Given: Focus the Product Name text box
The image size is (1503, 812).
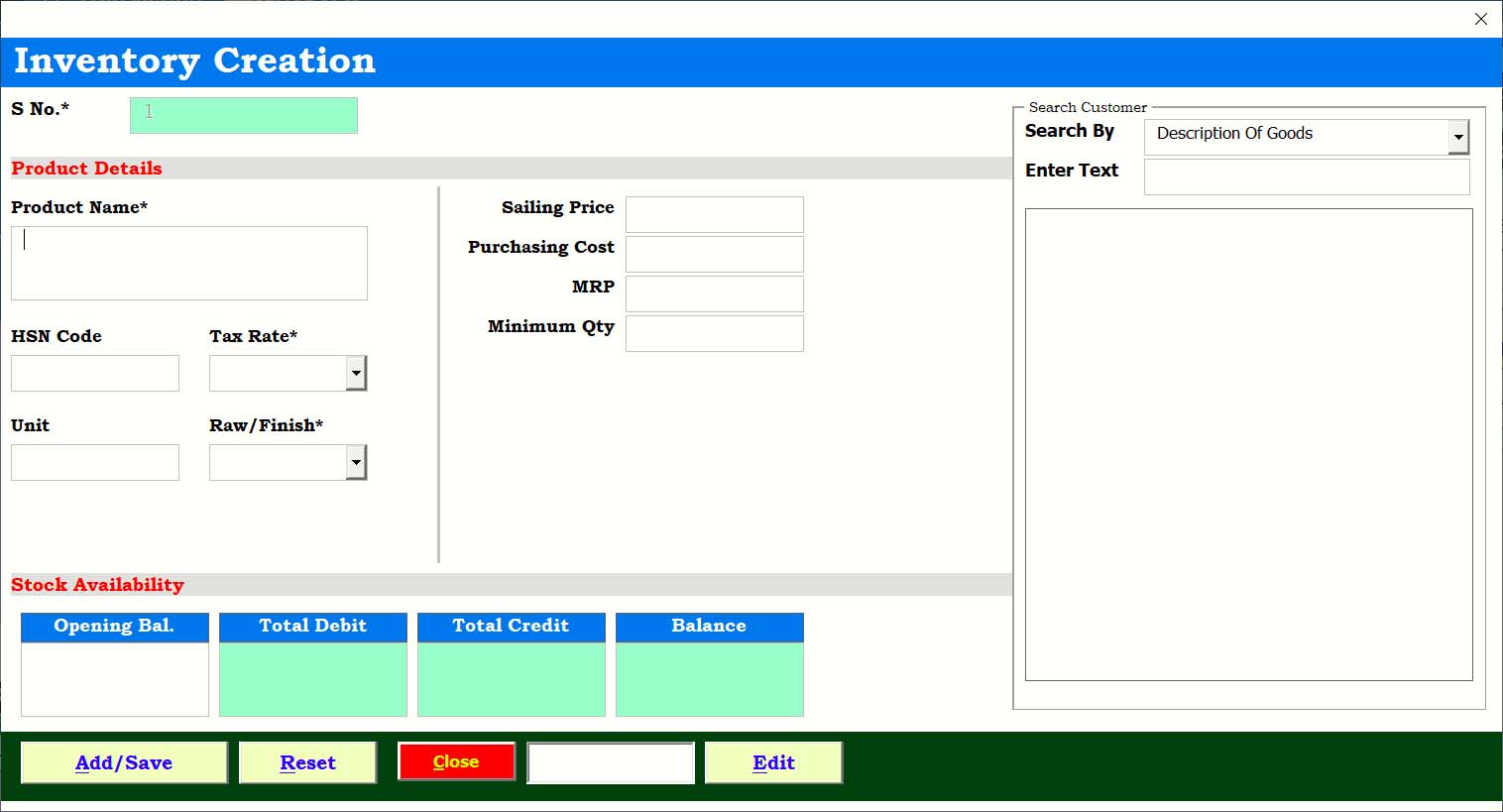Looking at the screenshot, I should click(x=188, y=263).
